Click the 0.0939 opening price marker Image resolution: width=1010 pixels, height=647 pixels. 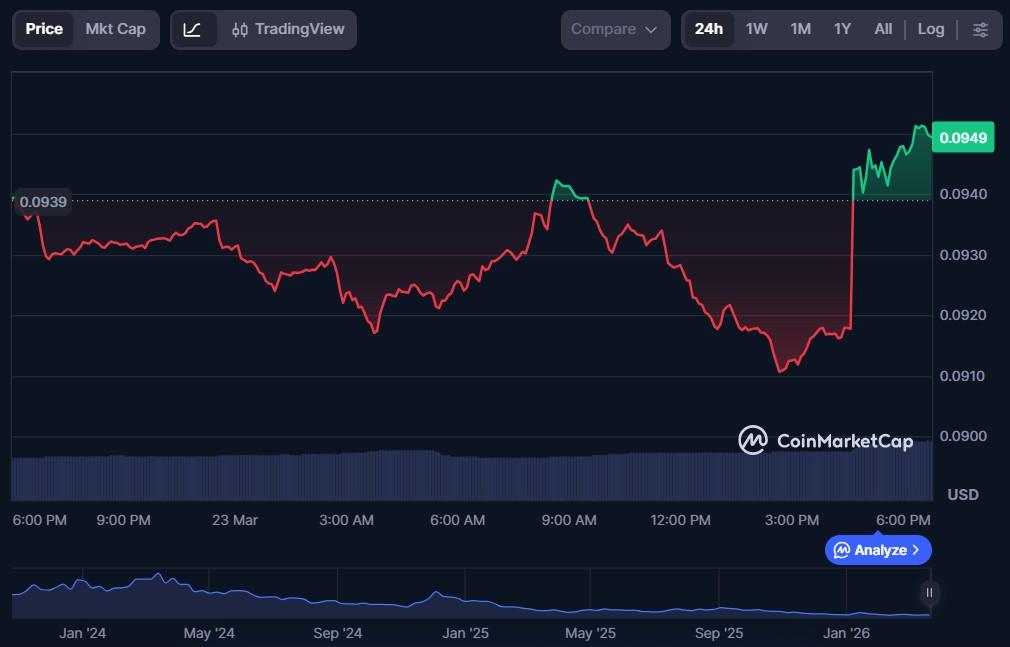[x=43, y=202]
